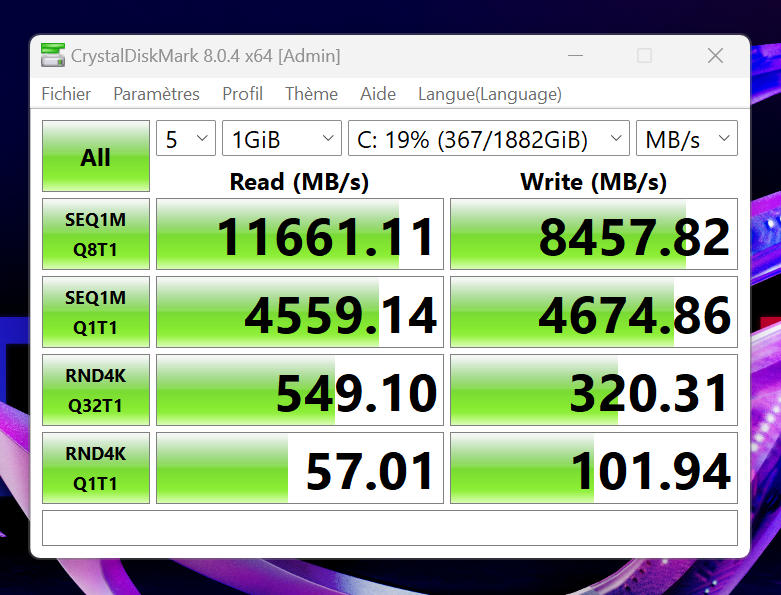This screenshot has height=595, width=781.
Task: Open the drive selector showing C: 19%
Action: 489,138
